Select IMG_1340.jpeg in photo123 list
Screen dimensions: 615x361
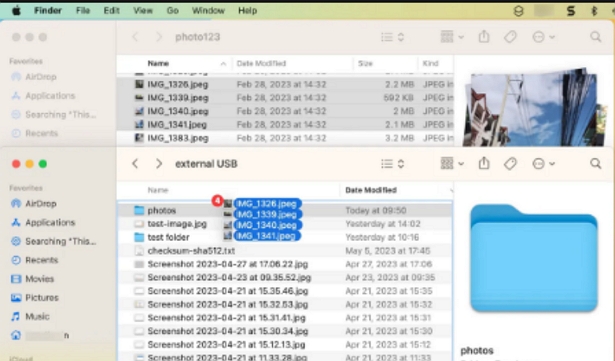click(x=285, y=111)
